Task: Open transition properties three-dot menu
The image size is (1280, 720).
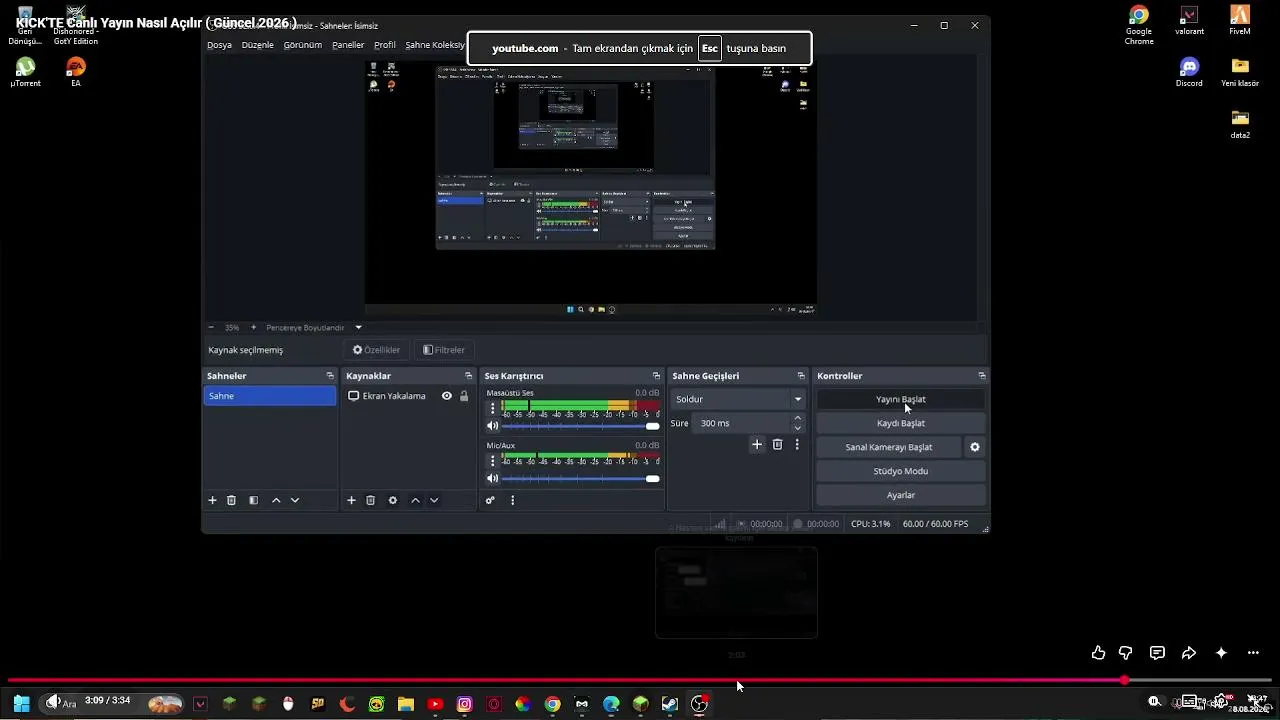Action: (x=797, y=444)
